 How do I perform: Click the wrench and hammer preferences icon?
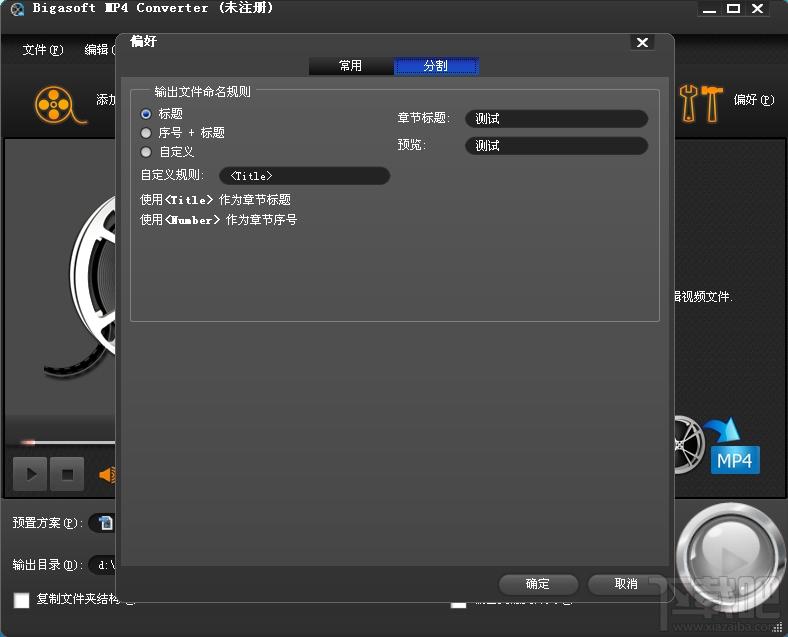(701, 103)
